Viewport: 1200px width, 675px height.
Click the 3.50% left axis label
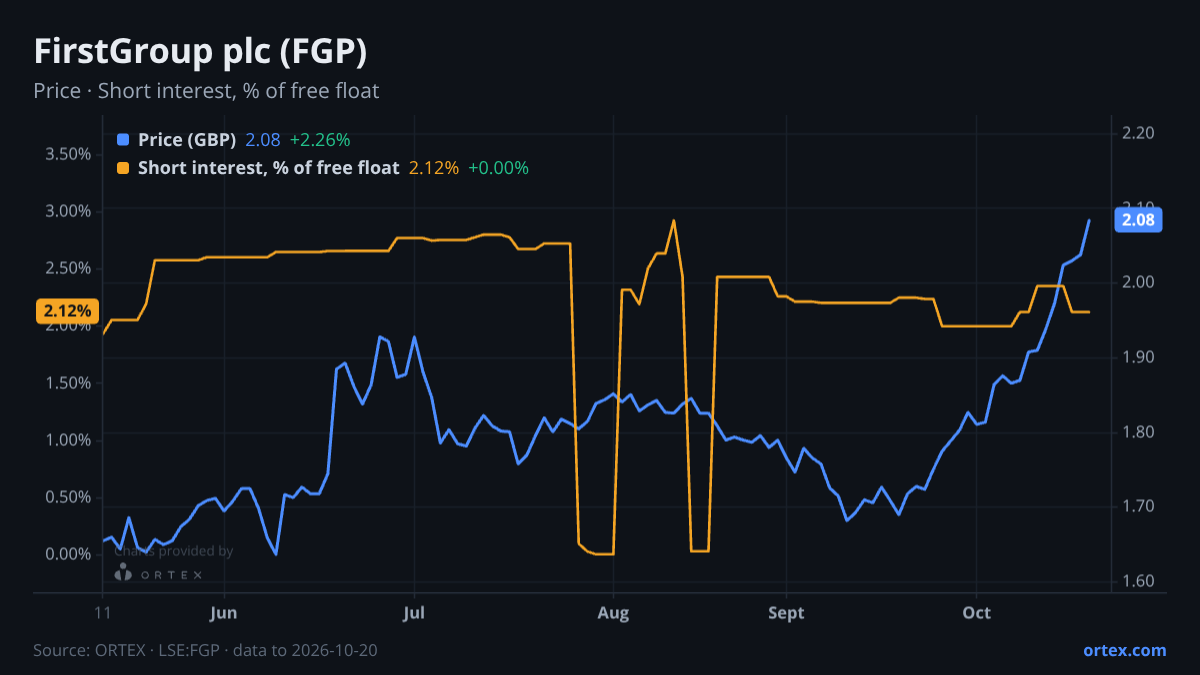coord(68,154)
